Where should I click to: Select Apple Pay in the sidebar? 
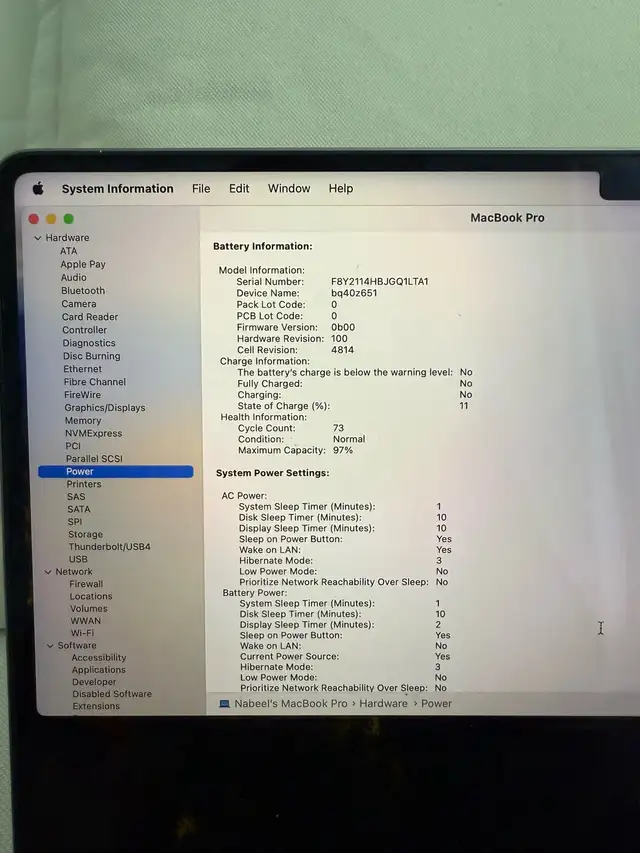coord(83,264)
